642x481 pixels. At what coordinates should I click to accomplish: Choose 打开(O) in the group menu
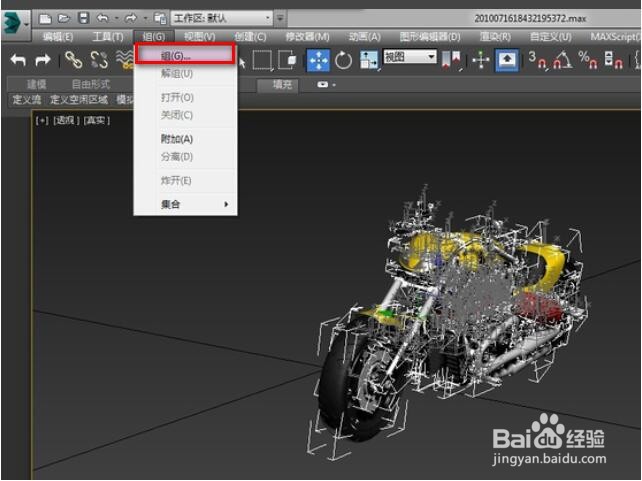(x=186, y=97)
